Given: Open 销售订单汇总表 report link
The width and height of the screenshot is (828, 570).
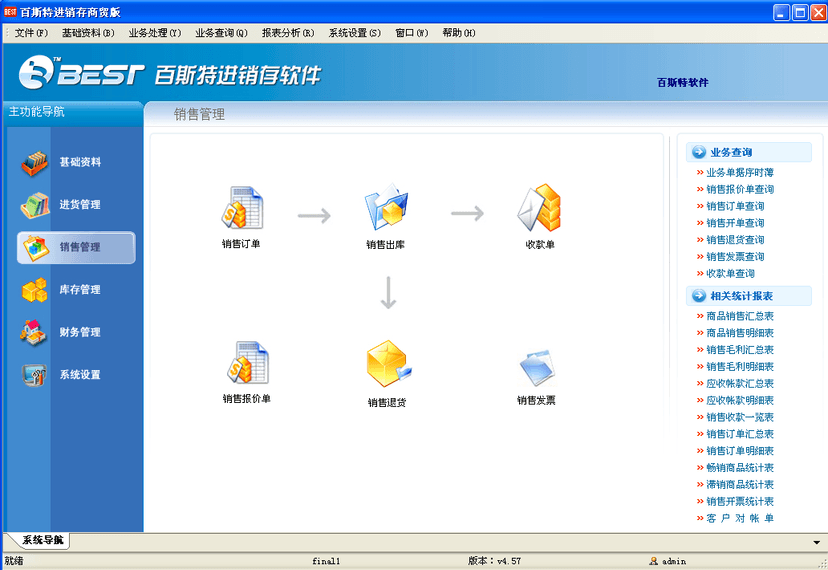Looking at the screenshot, I should click(x=740, y=434).
